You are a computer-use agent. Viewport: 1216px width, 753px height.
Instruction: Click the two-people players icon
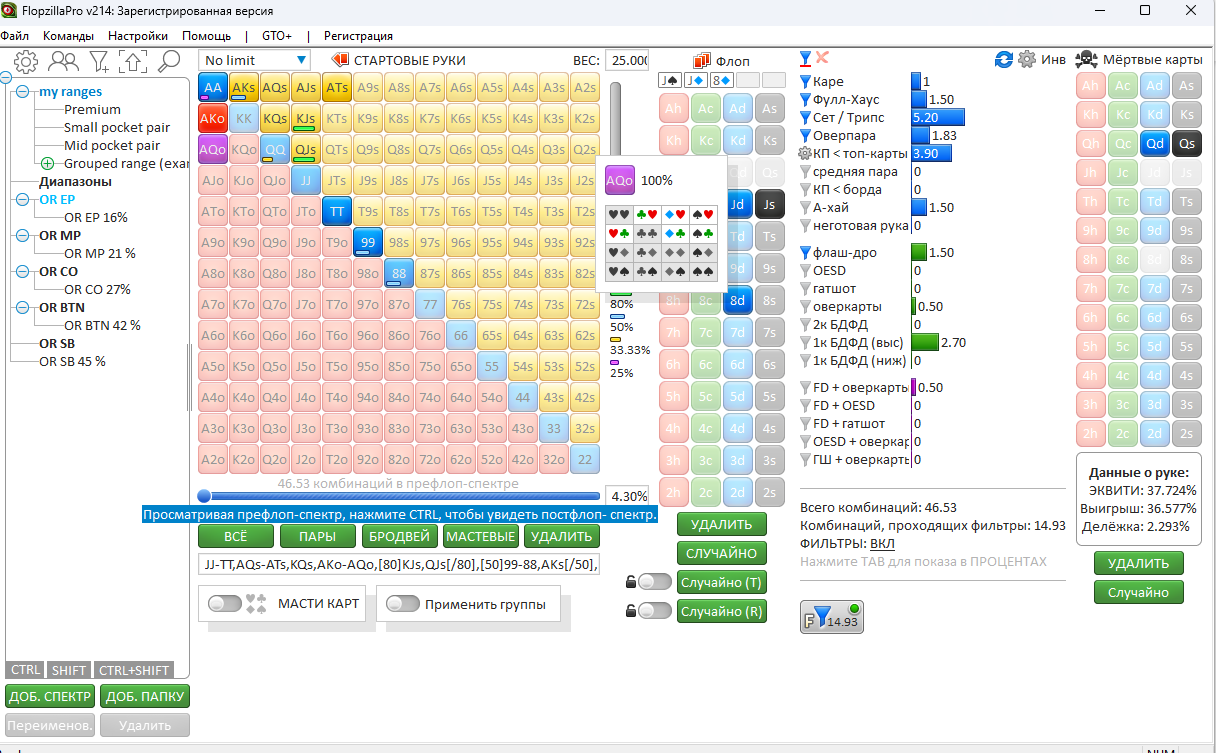(63, 62)
